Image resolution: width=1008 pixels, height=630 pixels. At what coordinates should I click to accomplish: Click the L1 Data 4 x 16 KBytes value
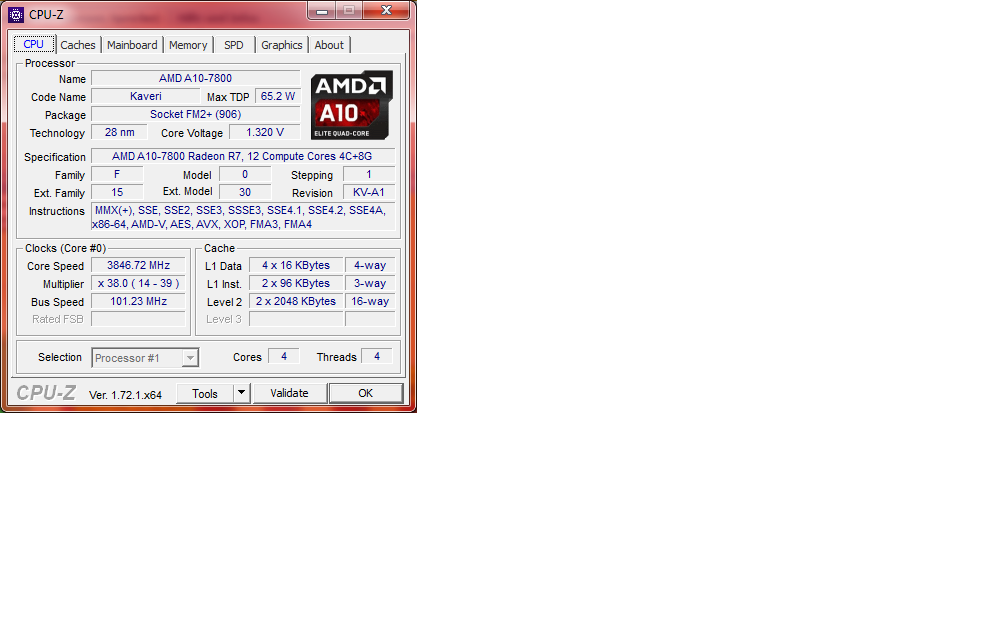[x=296, y=266]
